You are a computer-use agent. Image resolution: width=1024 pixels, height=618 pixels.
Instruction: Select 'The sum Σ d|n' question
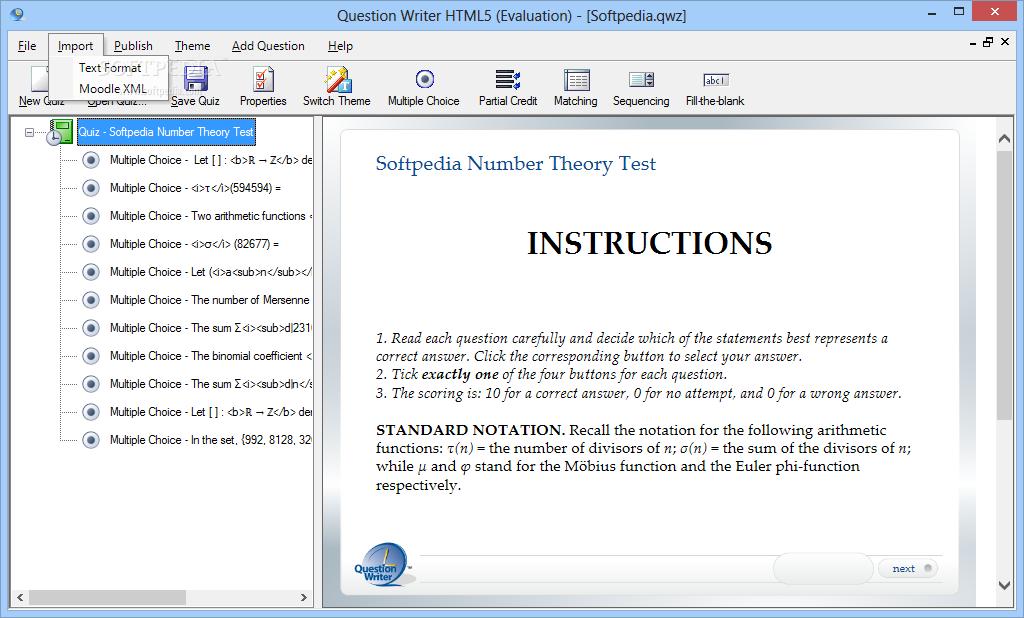click(x=211, y=384)
